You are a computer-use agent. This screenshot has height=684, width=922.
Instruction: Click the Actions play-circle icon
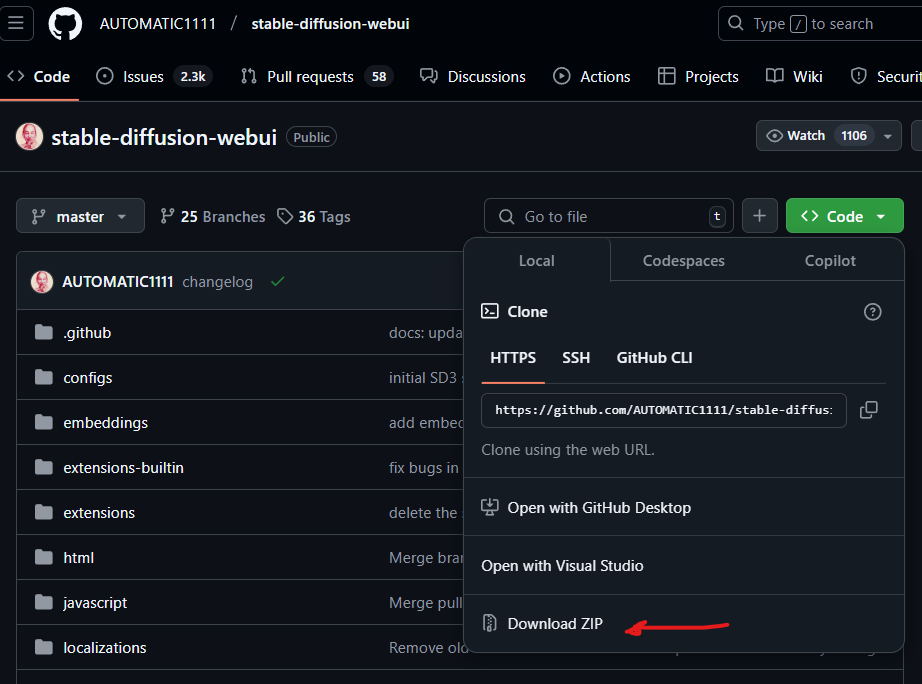(562, 76)
